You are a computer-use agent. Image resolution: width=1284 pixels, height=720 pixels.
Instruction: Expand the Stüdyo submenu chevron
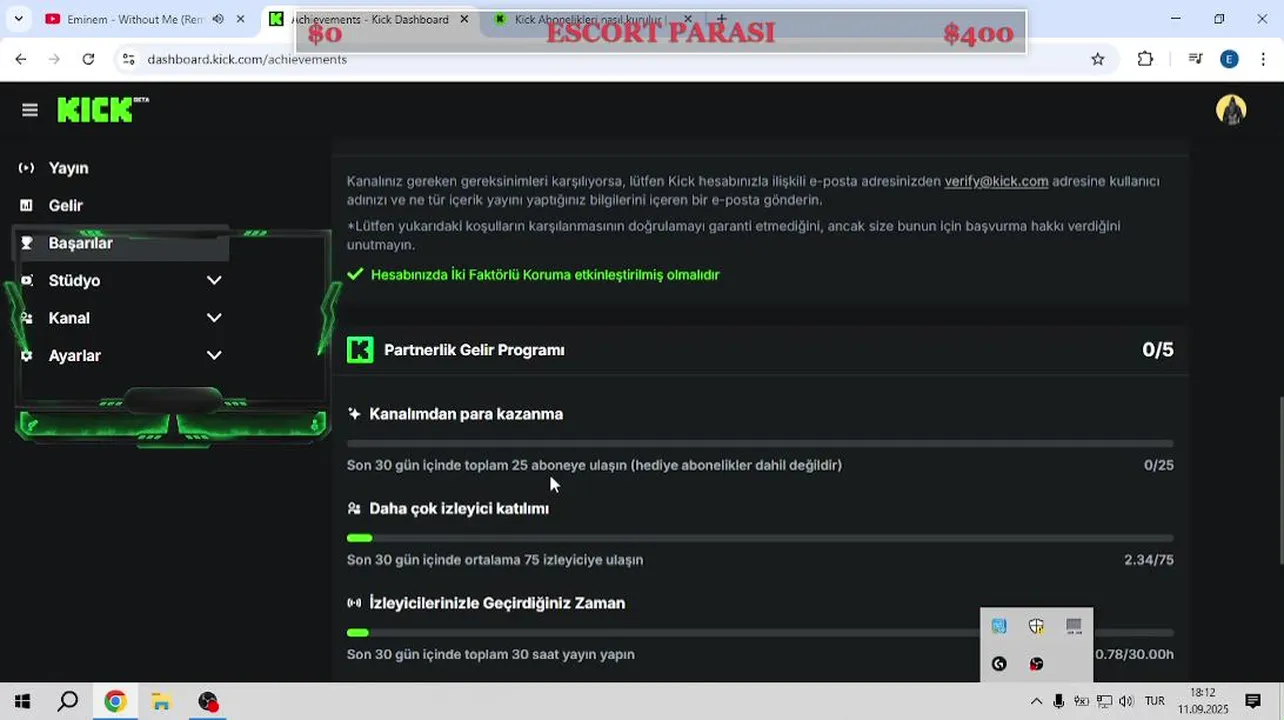(214, 280)
